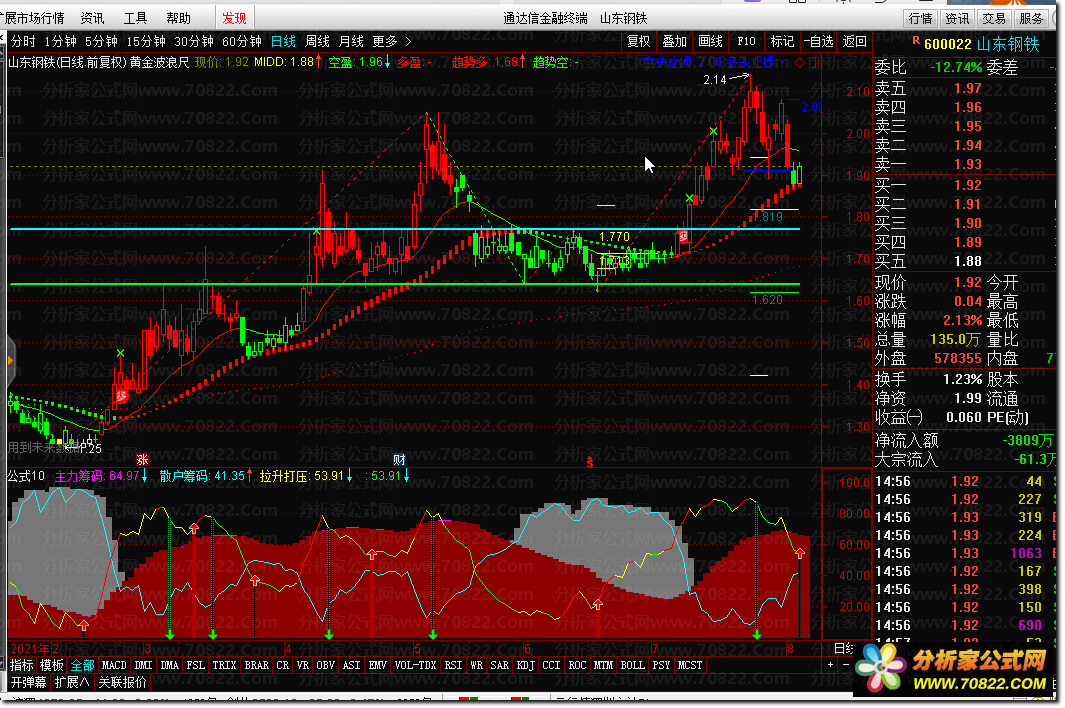
Task: Select the 30分钟 period
Action: pos(194,41)
